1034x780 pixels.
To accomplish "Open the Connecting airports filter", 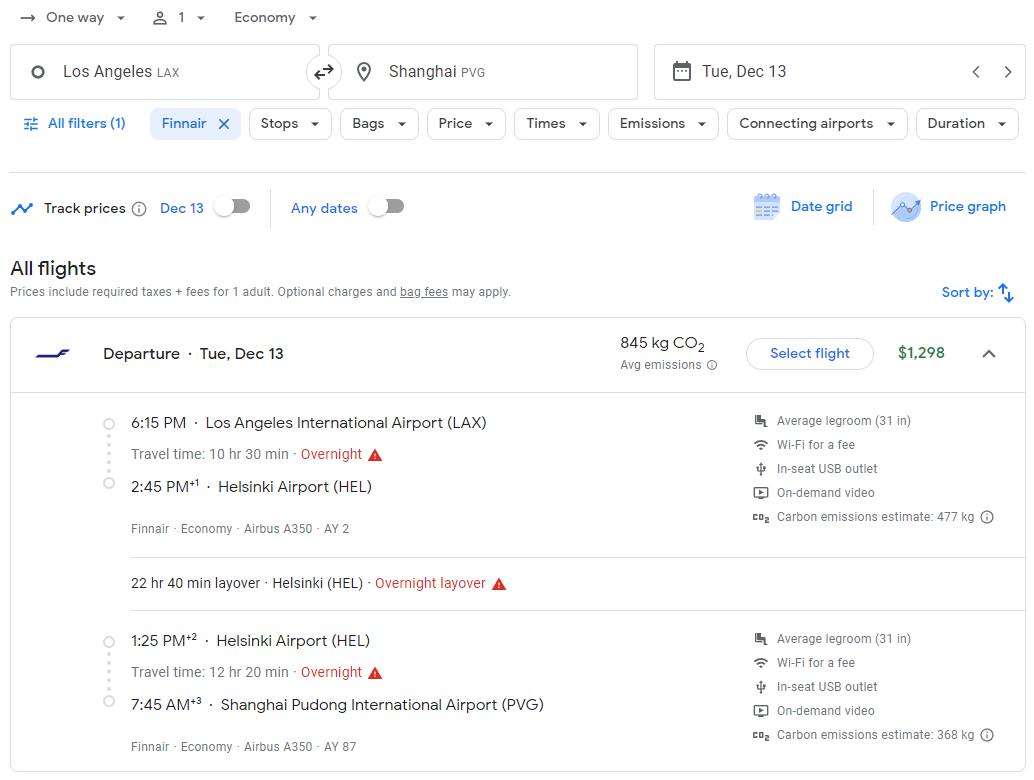I will click(817, 124).
